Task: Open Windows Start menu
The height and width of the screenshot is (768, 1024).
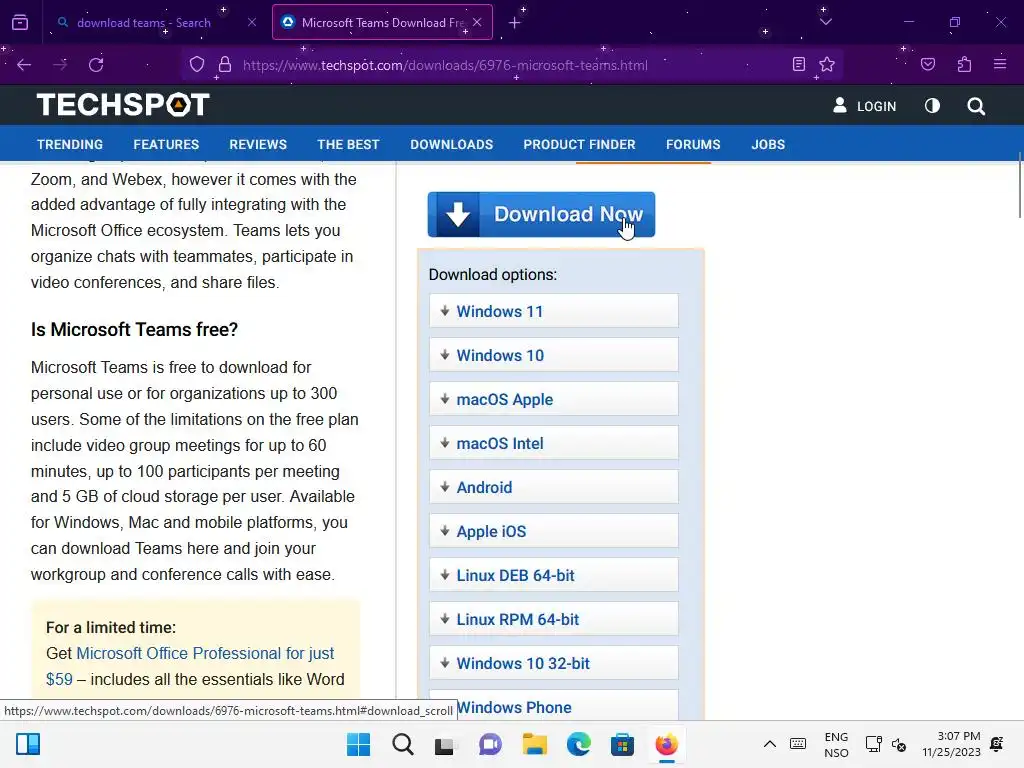Action: [x=358, y=744]
